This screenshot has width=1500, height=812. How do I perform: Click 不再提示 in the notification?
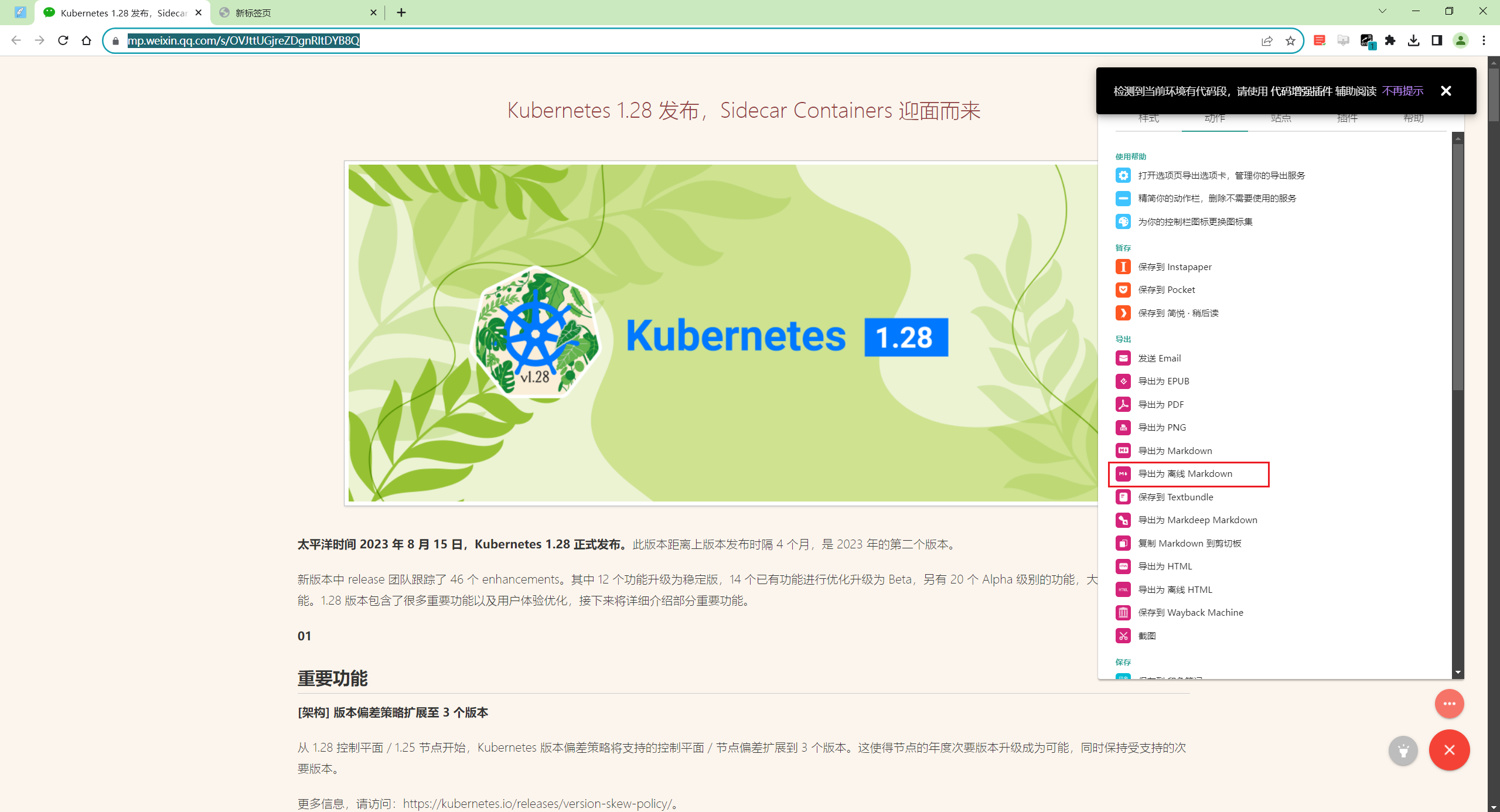pyautogui.click(x=1402, y=91)
